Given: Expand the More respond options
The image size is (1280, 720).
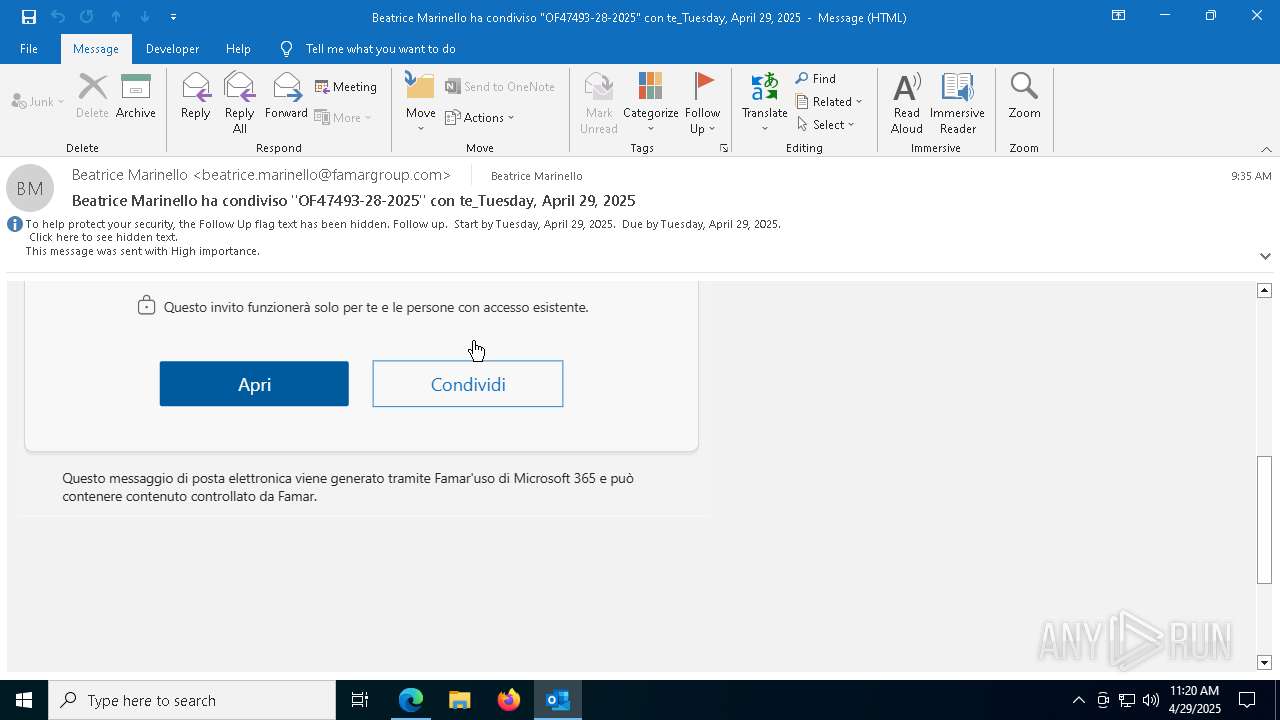Looking at the screenshot, I should tap(343, 117).
